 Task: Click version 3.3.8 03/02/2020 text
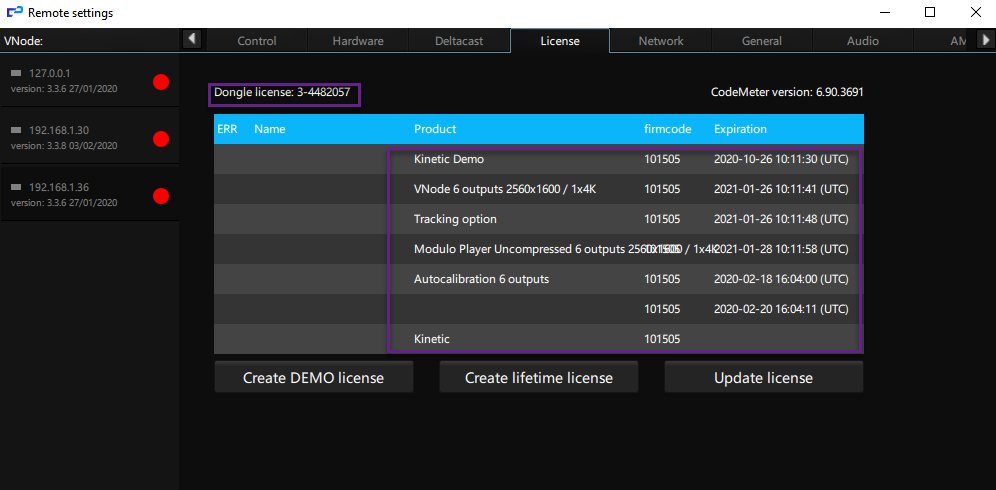[x=64, y=146]
